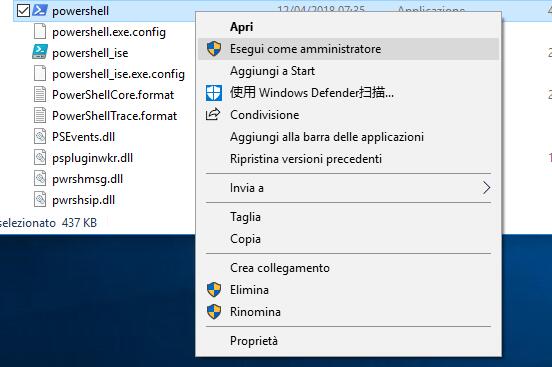Select the pwrshsip.dll file name
Image resolution: width=552 pixels, height=367 pixels.
(83, 200)
